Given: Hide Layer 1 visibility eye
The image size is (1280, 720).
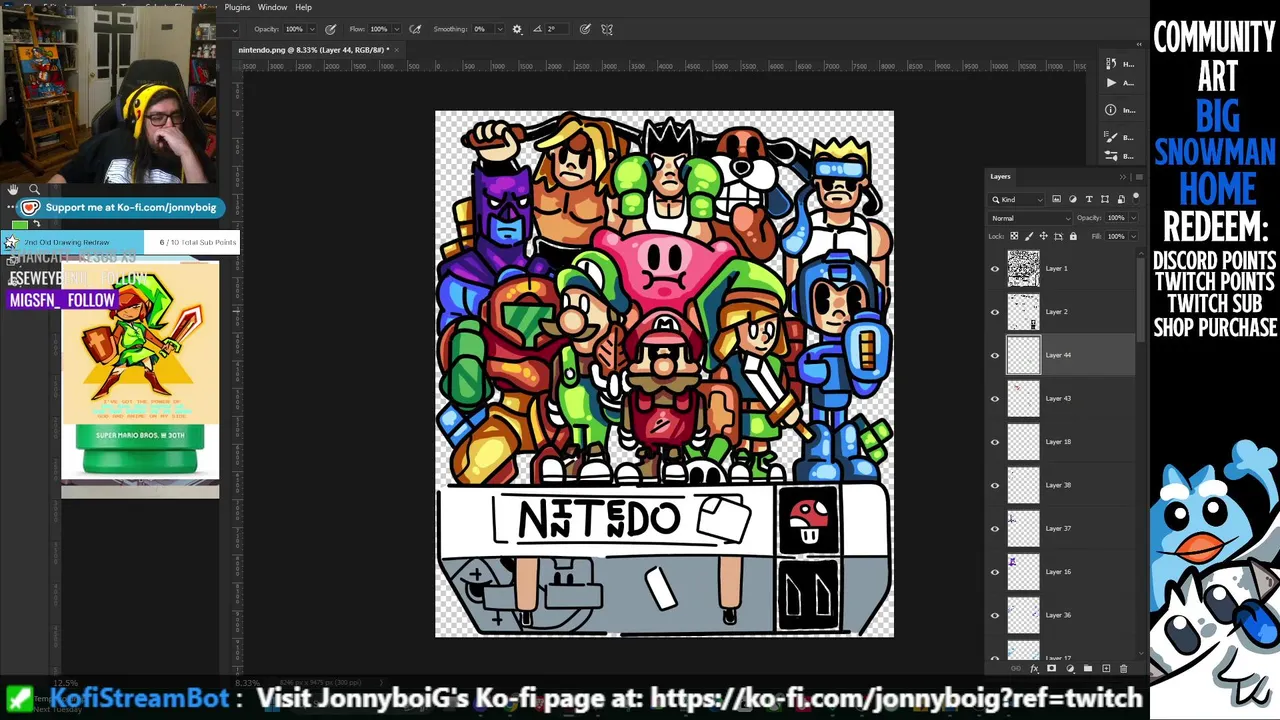Looking at the screenshot, I should click(995, 268).
